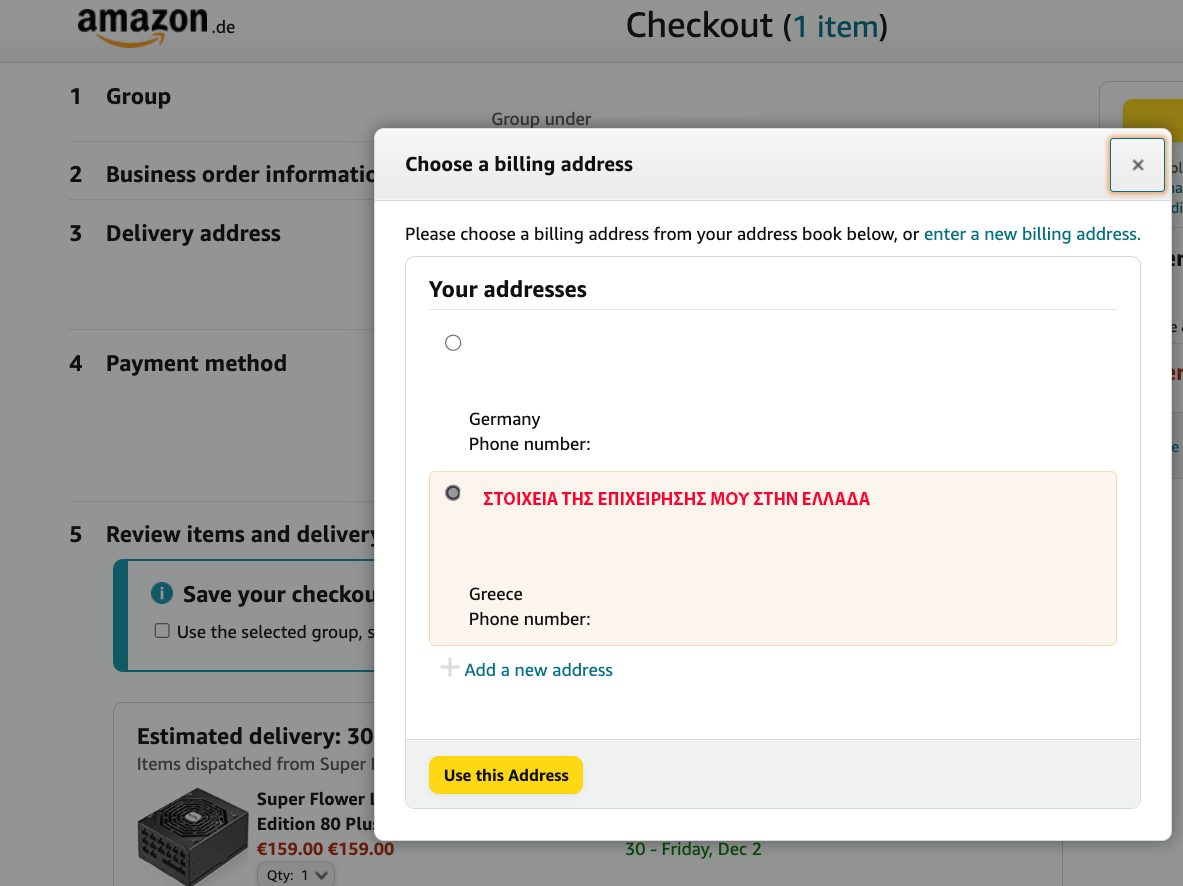Select the Germany address radio button

click(453, 343)
